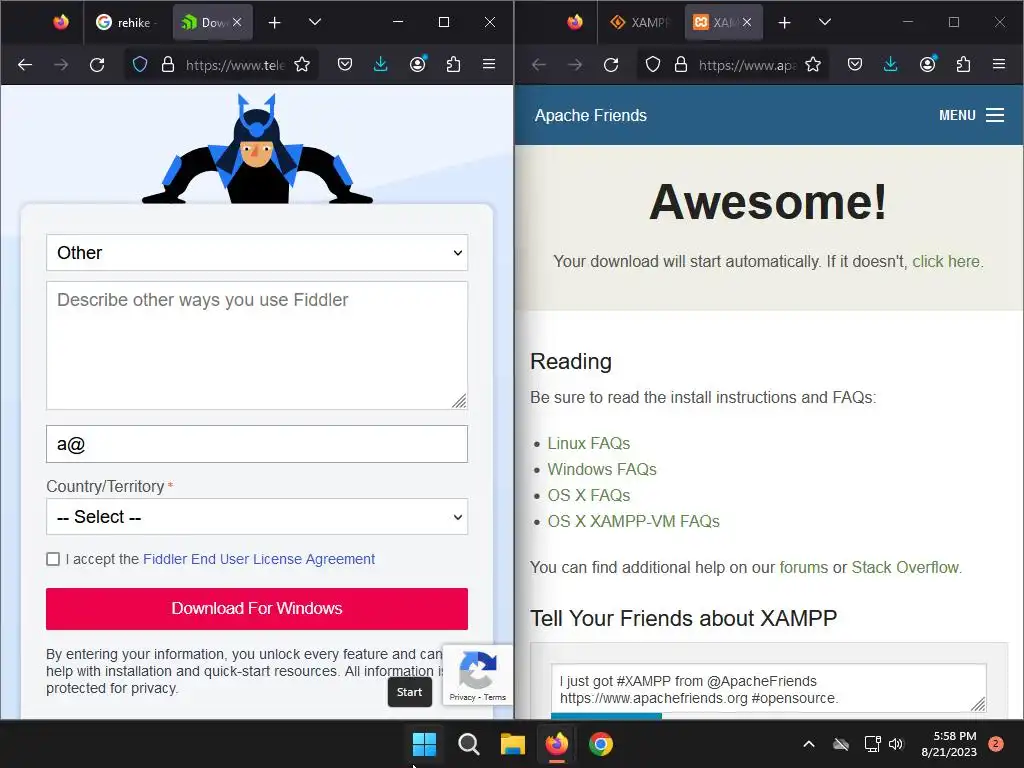The width and height of the screenshot is (1024, 768).
Task: Click left window URL address bar
Action: pos(234,65)
